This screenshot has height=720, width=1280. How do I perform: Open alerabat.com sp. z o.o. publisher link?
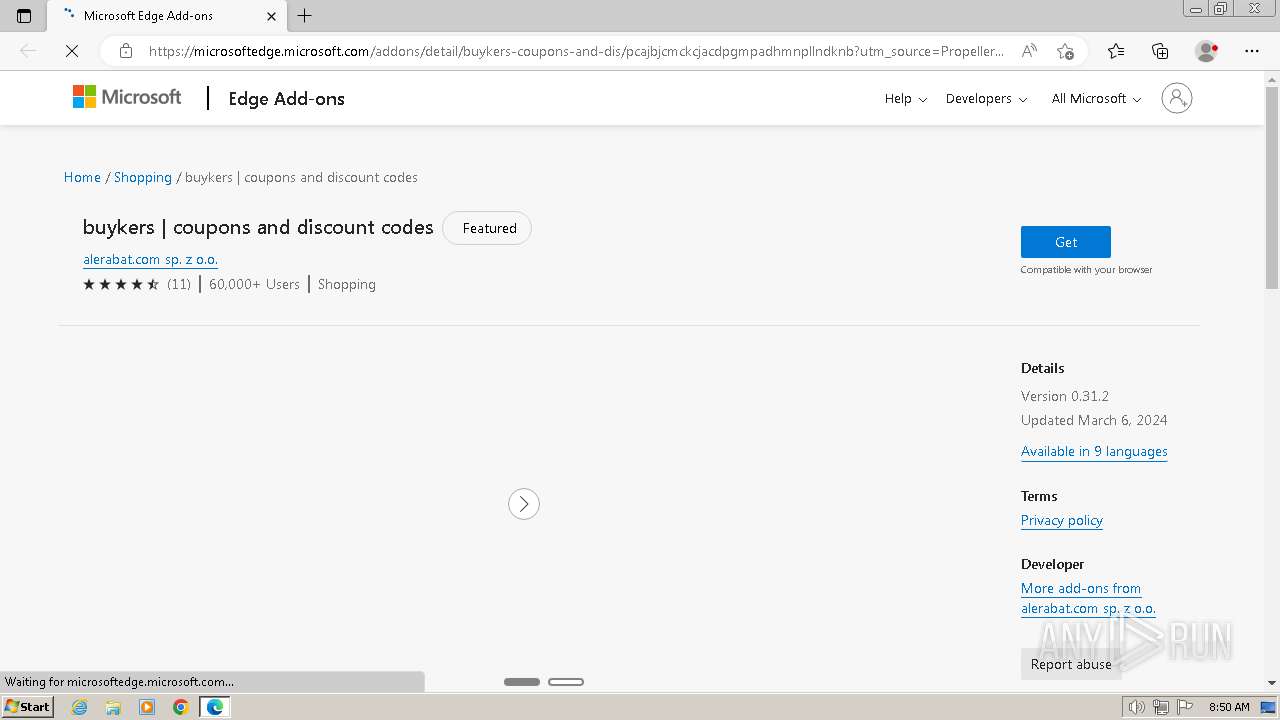[150, 259]
